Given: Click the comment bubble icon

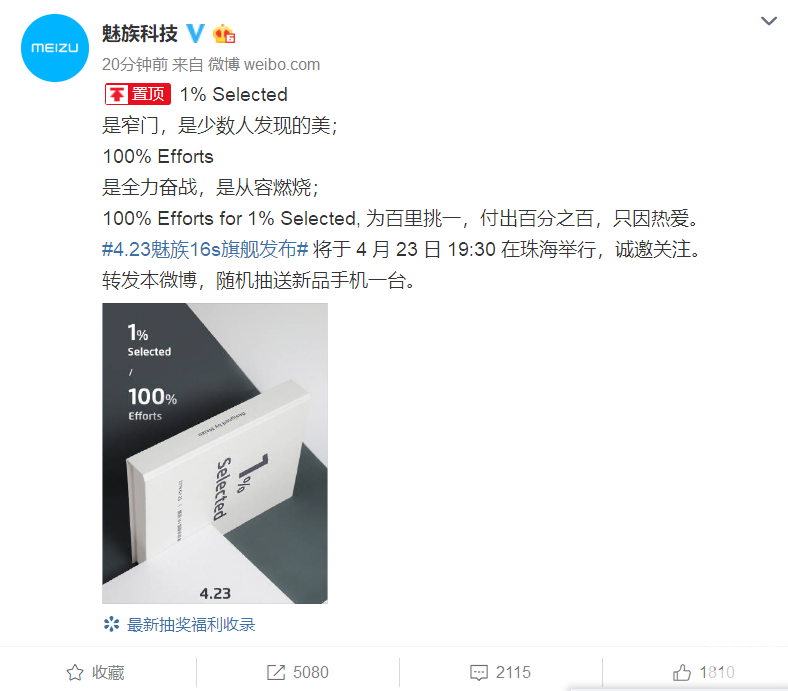Looking at the screenshot, I should pos(478,672).
